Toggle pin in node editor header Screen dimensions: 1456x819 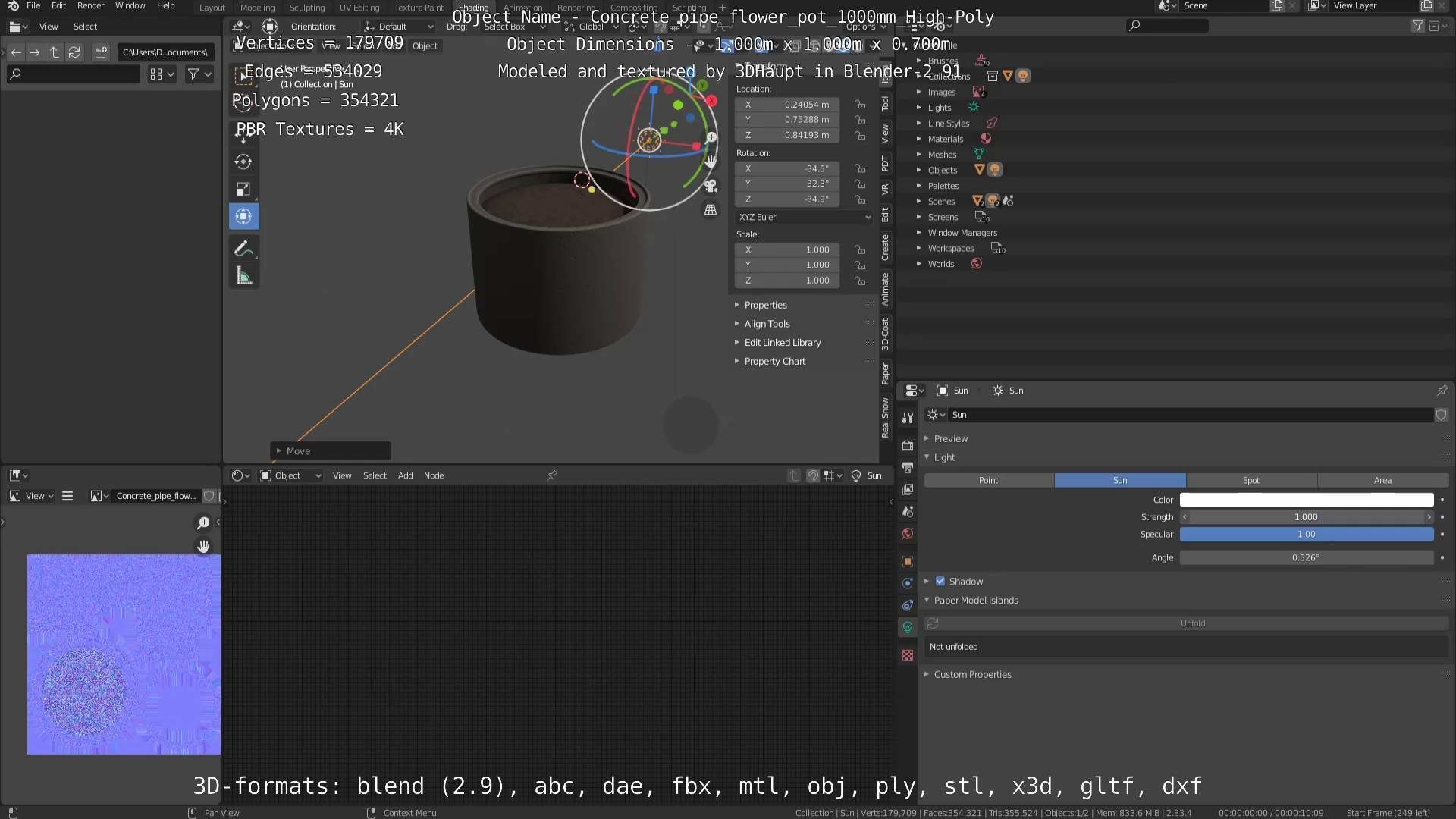pos(552,475)
